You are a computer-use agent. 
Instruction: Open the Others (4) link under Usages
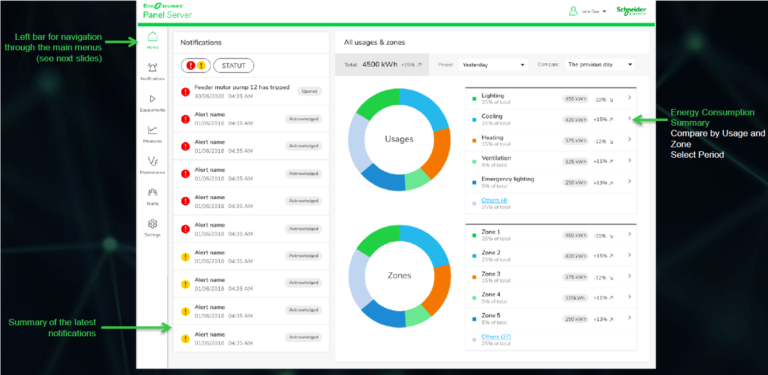coord(494,200)
